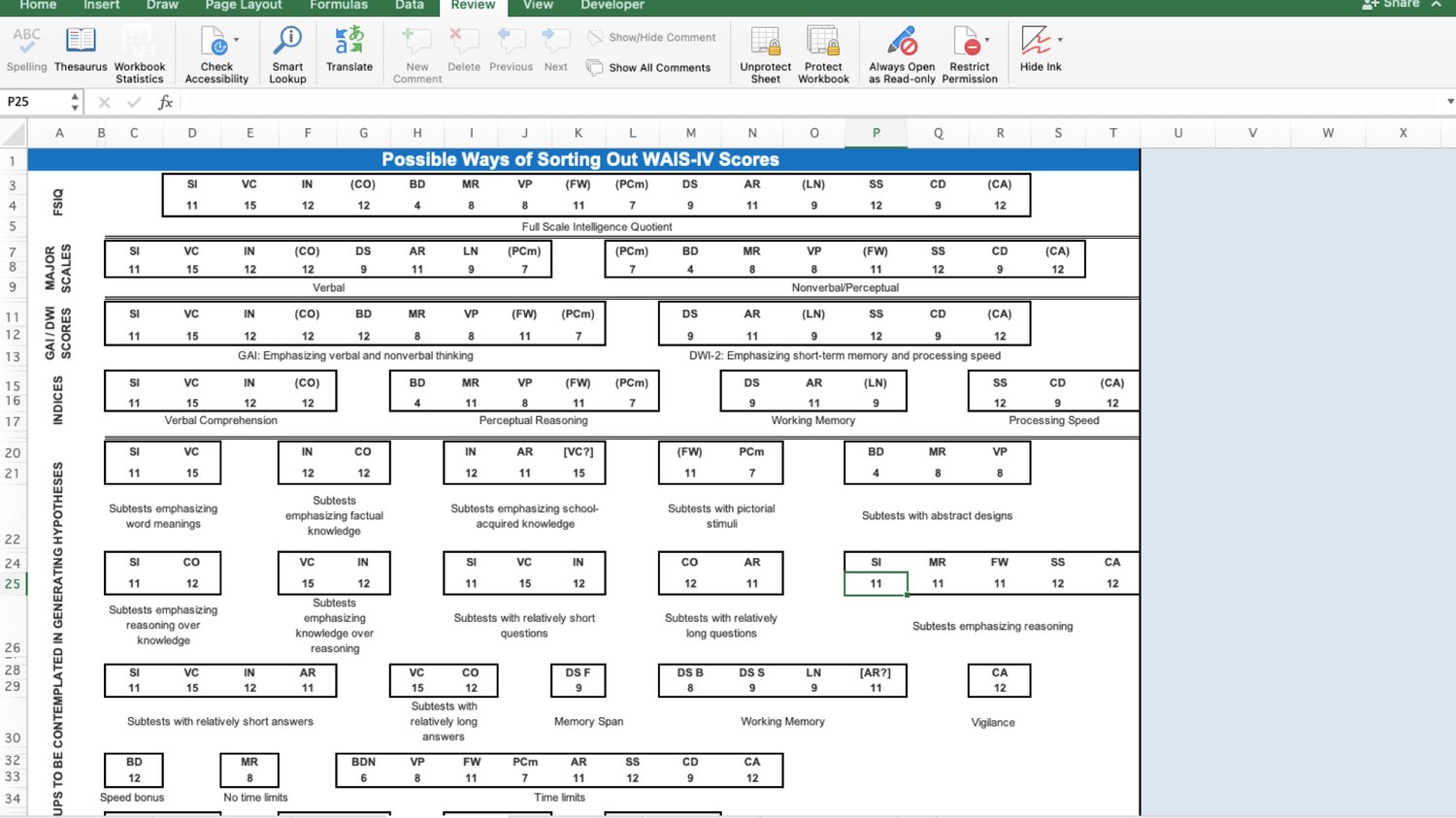1456x818 pixels.
Task: Select 'Subtests with pictorial stimuli' text
Action: 721,516
